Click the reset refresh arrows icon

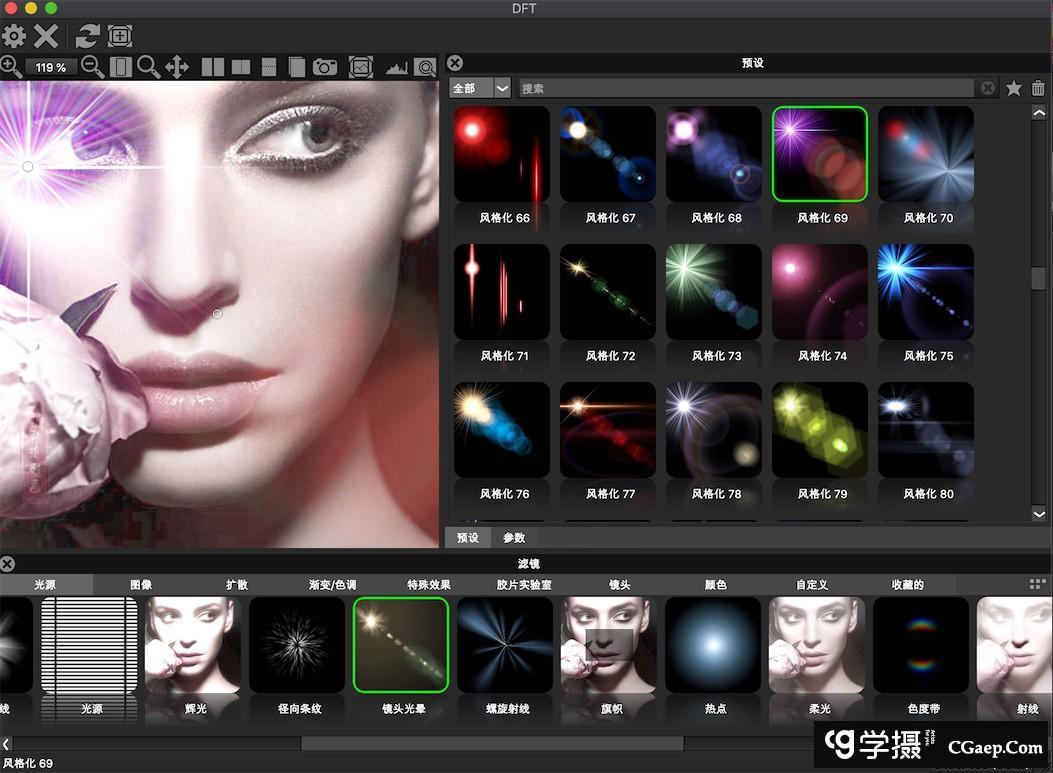(88, 37)
